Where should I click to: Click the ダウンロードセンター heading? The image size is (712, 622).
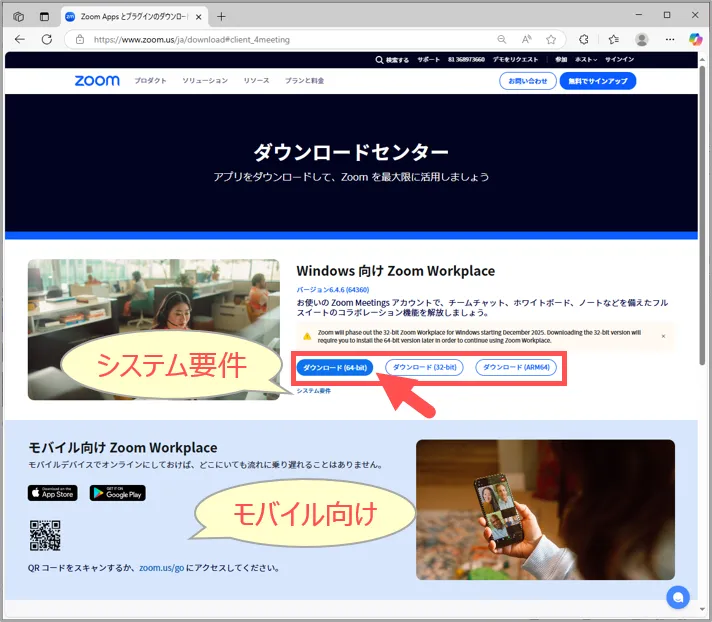(x=351, y=152)
